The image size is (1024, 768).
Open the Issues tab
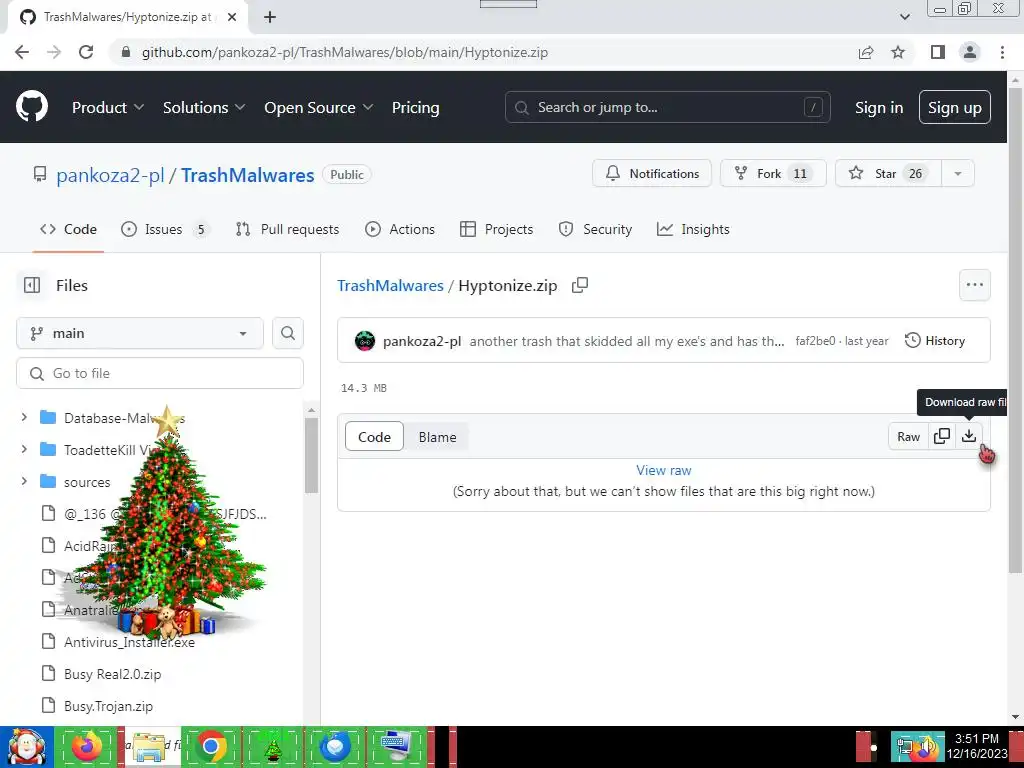pos(165,229)
